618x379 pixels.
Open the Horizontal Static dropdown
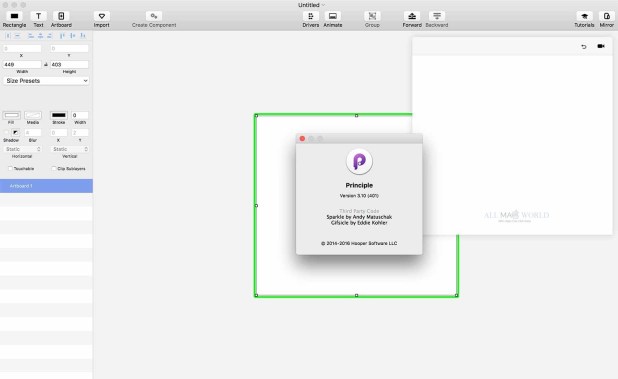pyautogui.click(x=22, y=149)
